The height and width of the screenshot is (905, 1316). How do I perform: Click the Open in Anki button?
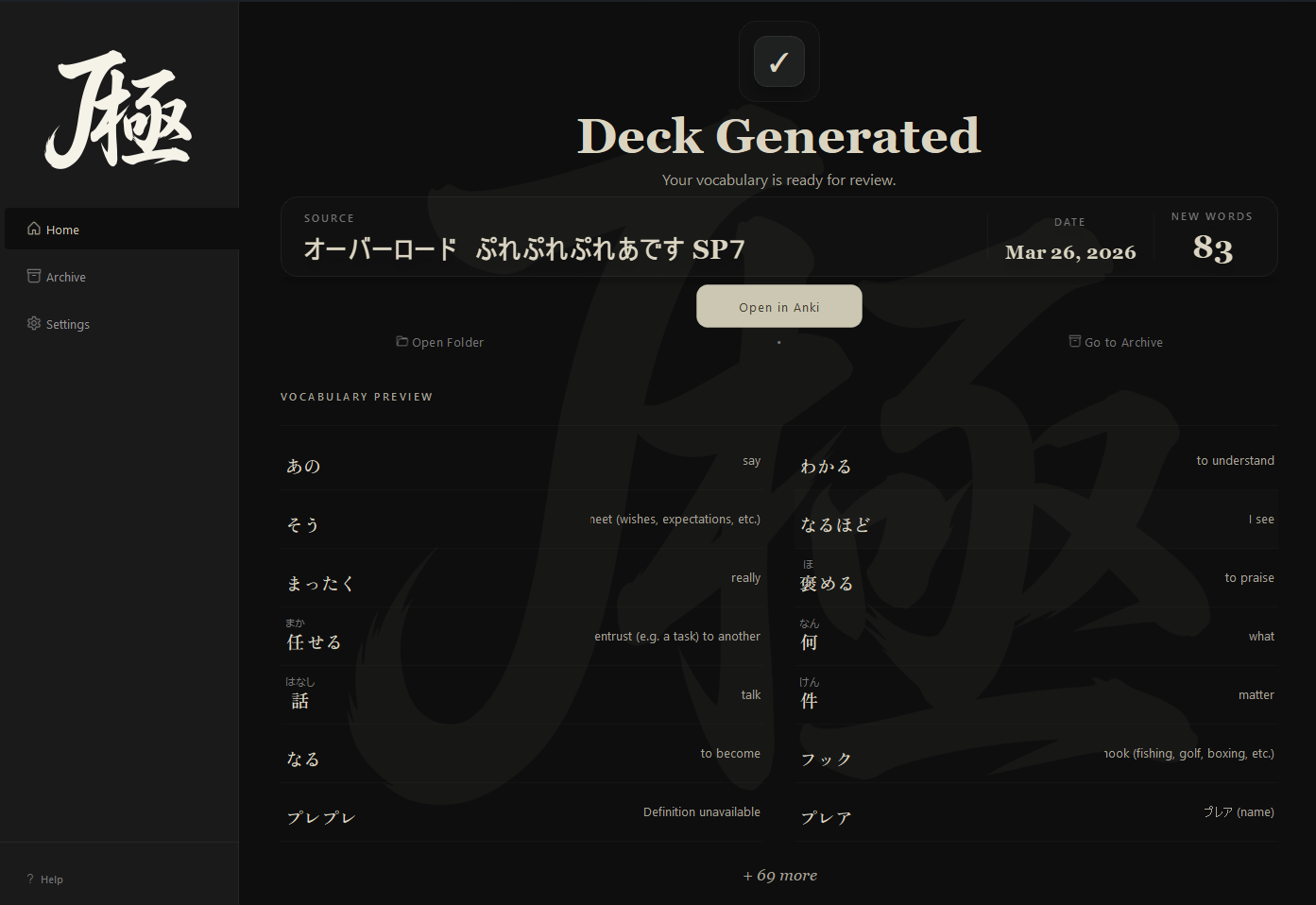778,306
